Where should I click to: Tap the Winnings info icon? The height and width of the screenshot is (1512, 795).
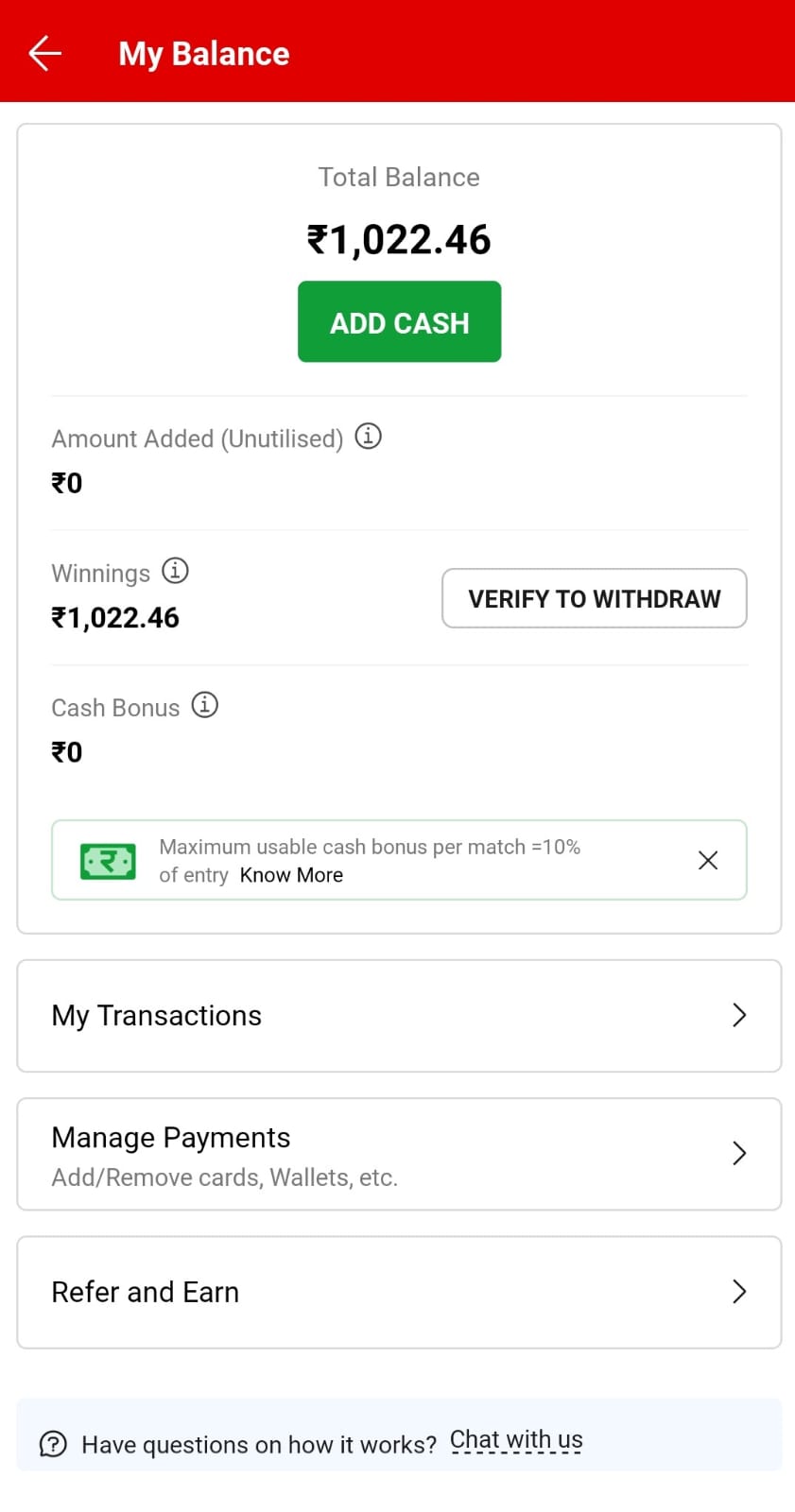(175, 571)
